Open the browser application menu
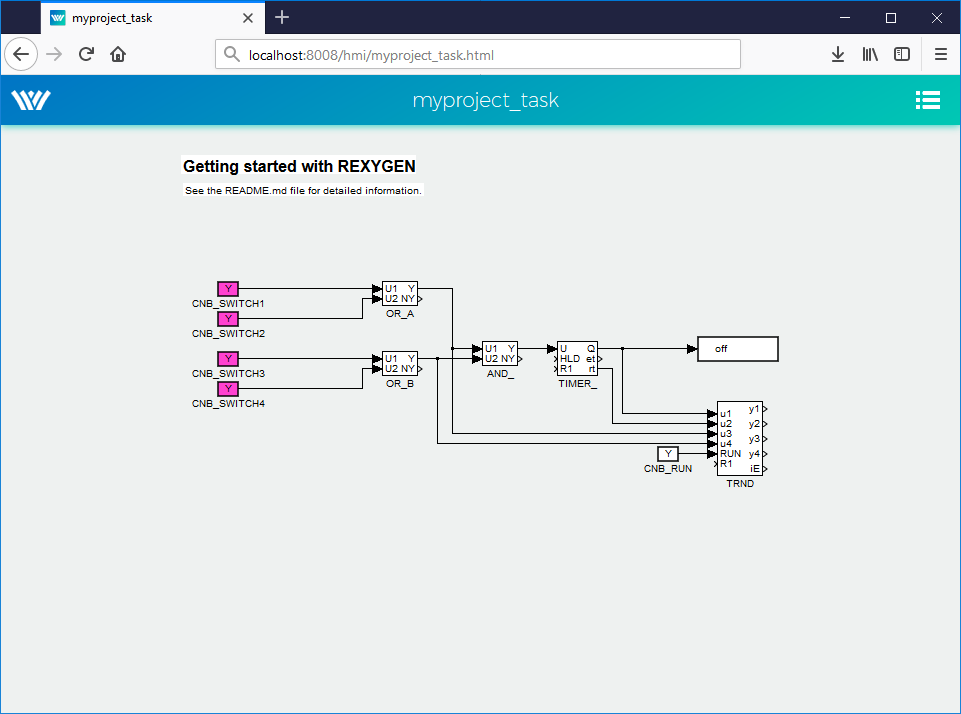This screenshot has width=961, height=714. [941, 54]
